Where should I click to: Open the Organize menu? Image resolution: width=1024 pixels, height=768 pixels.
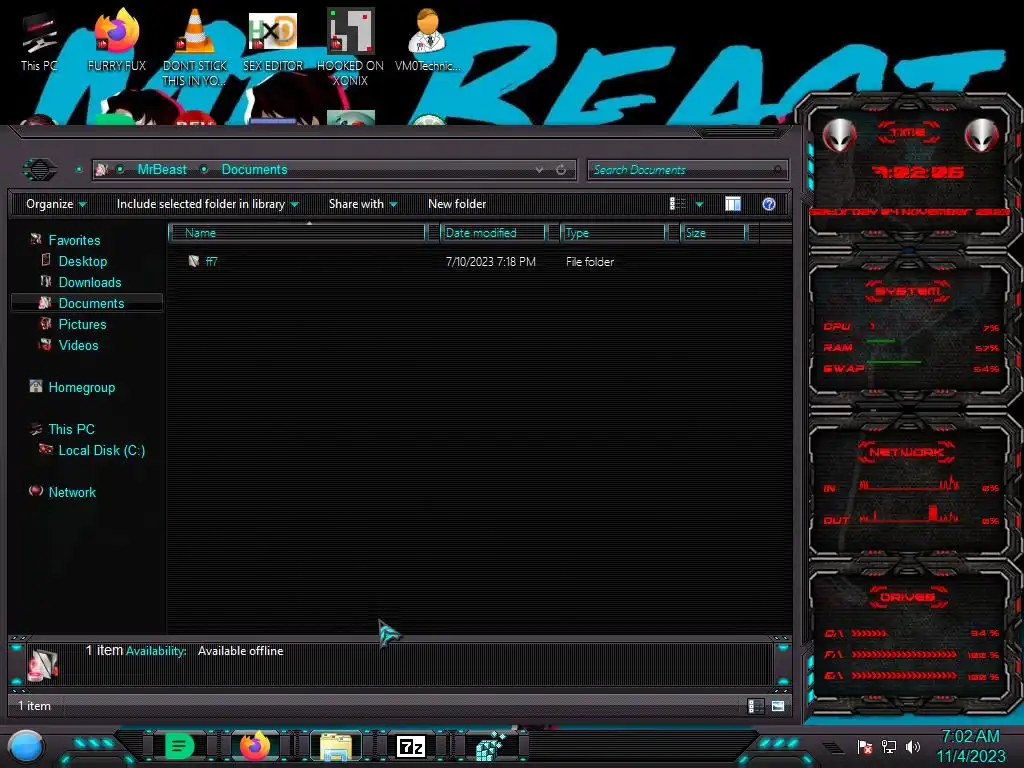pyautogui.click(x=56, y=204)
